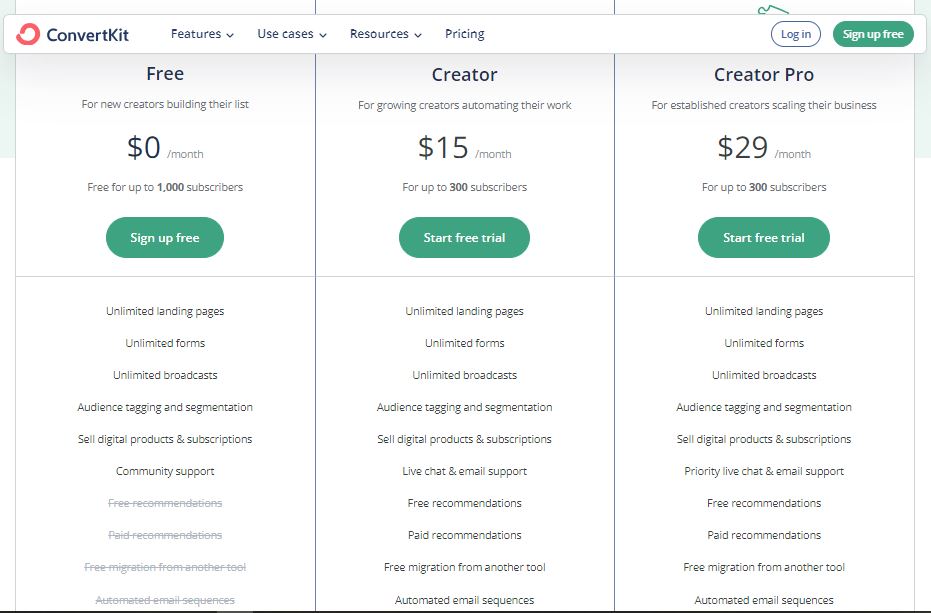Click Sign up free under Free plan
This screenshot has width=931, height=613.
pos(165,238)
